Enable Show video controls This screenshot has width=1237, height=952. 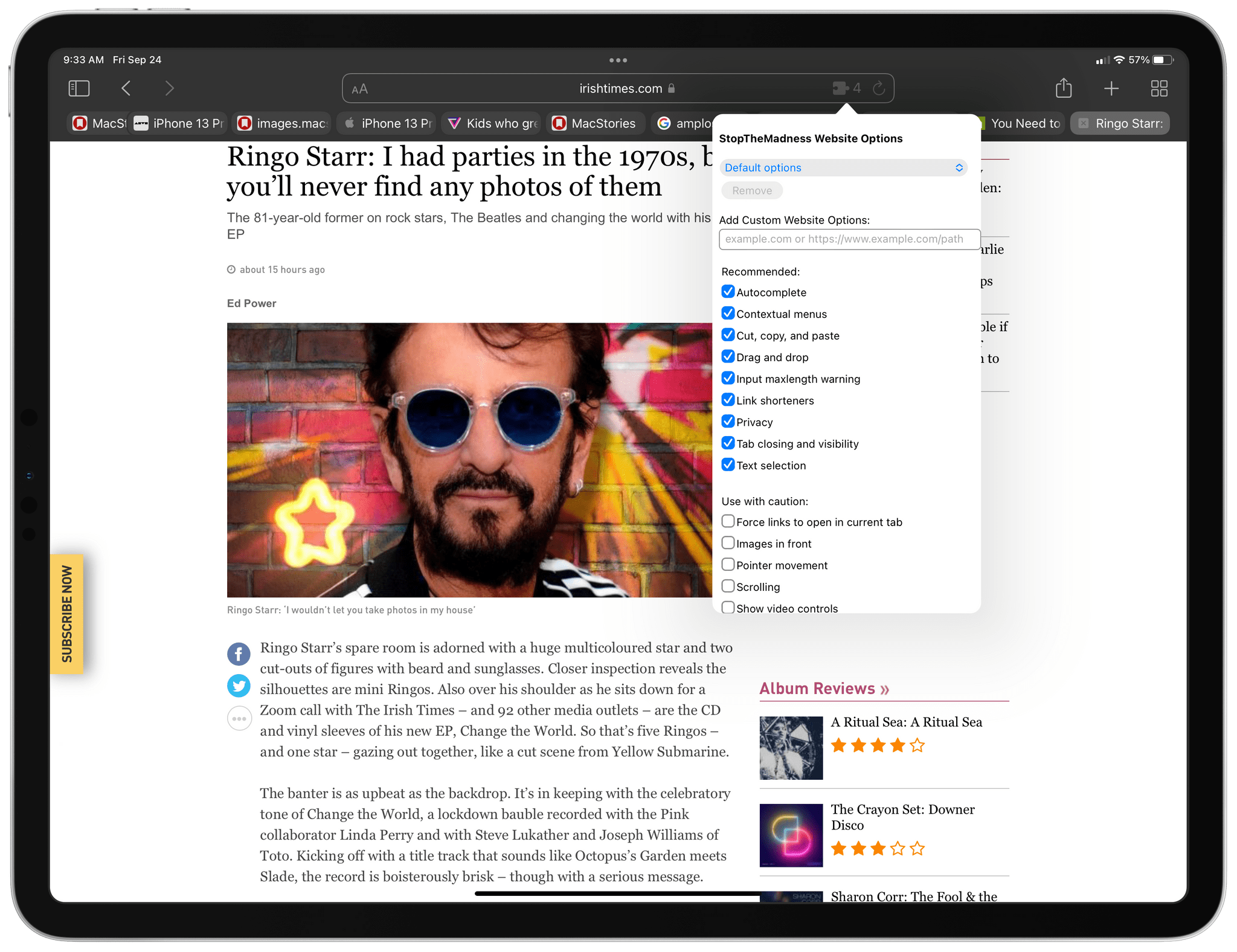click(728, 608)
